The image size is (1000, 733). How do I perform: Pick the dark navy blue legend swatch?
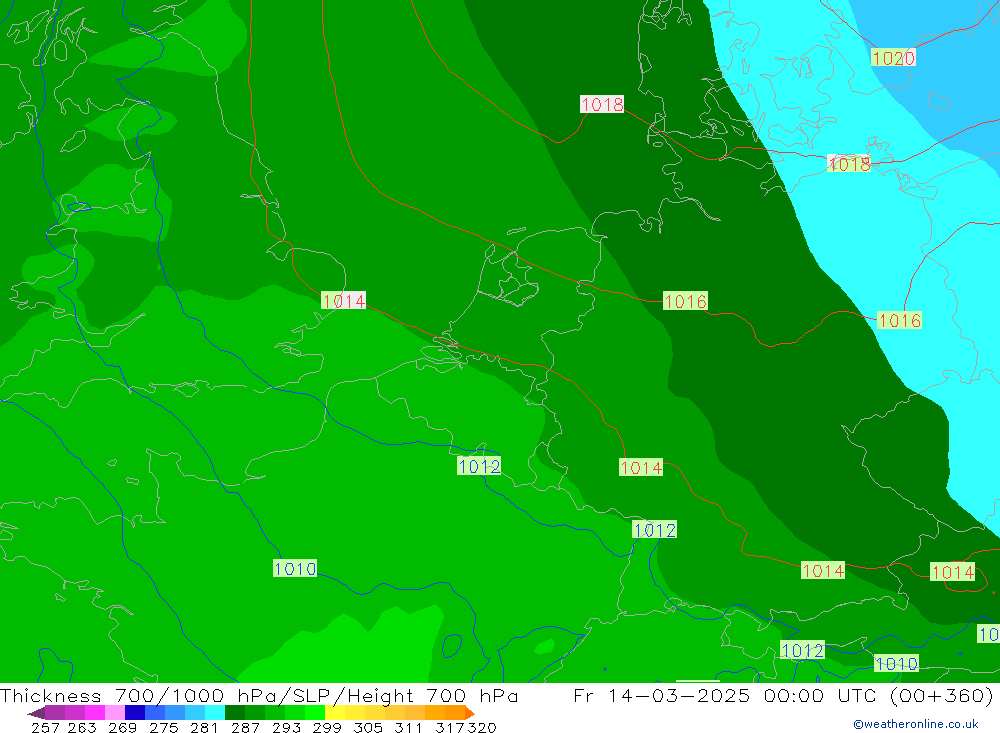[135, 713]
